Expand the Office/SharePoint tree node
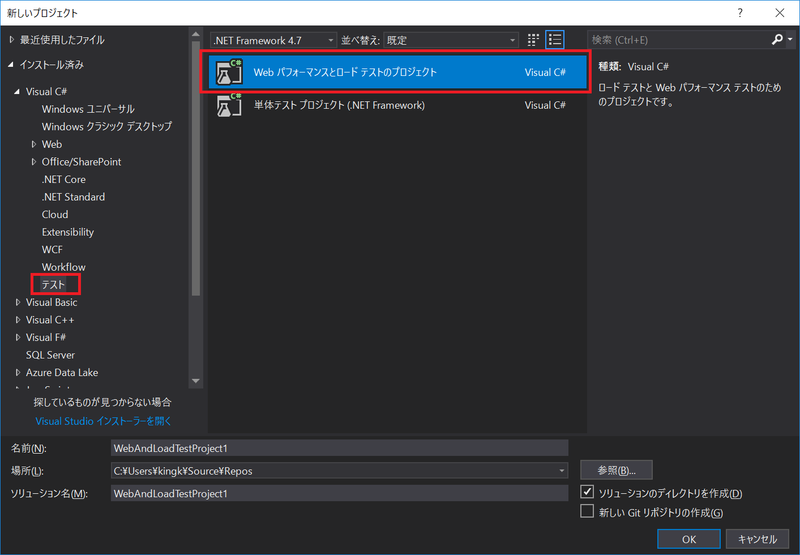This screenshot has height=555, width=800. click(34, 162)
